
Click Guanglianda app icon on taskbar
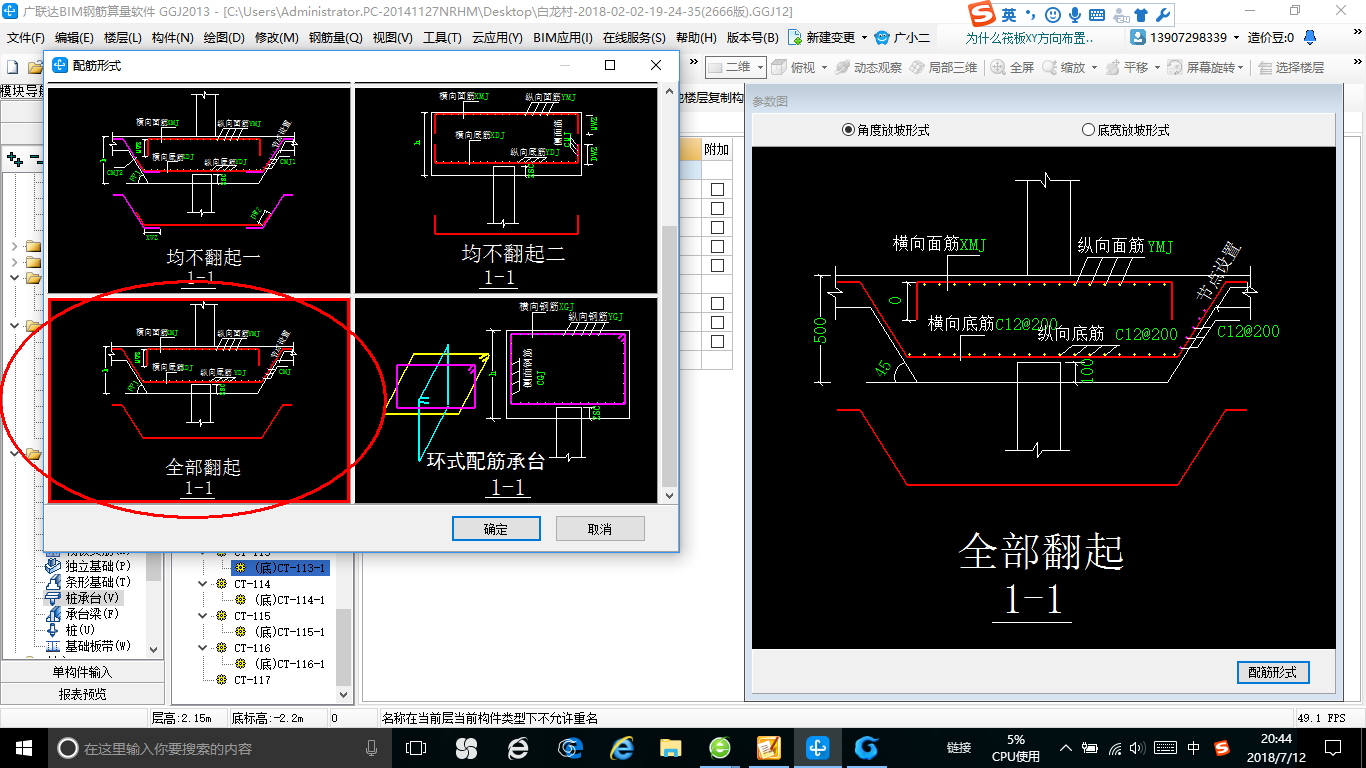817,748
